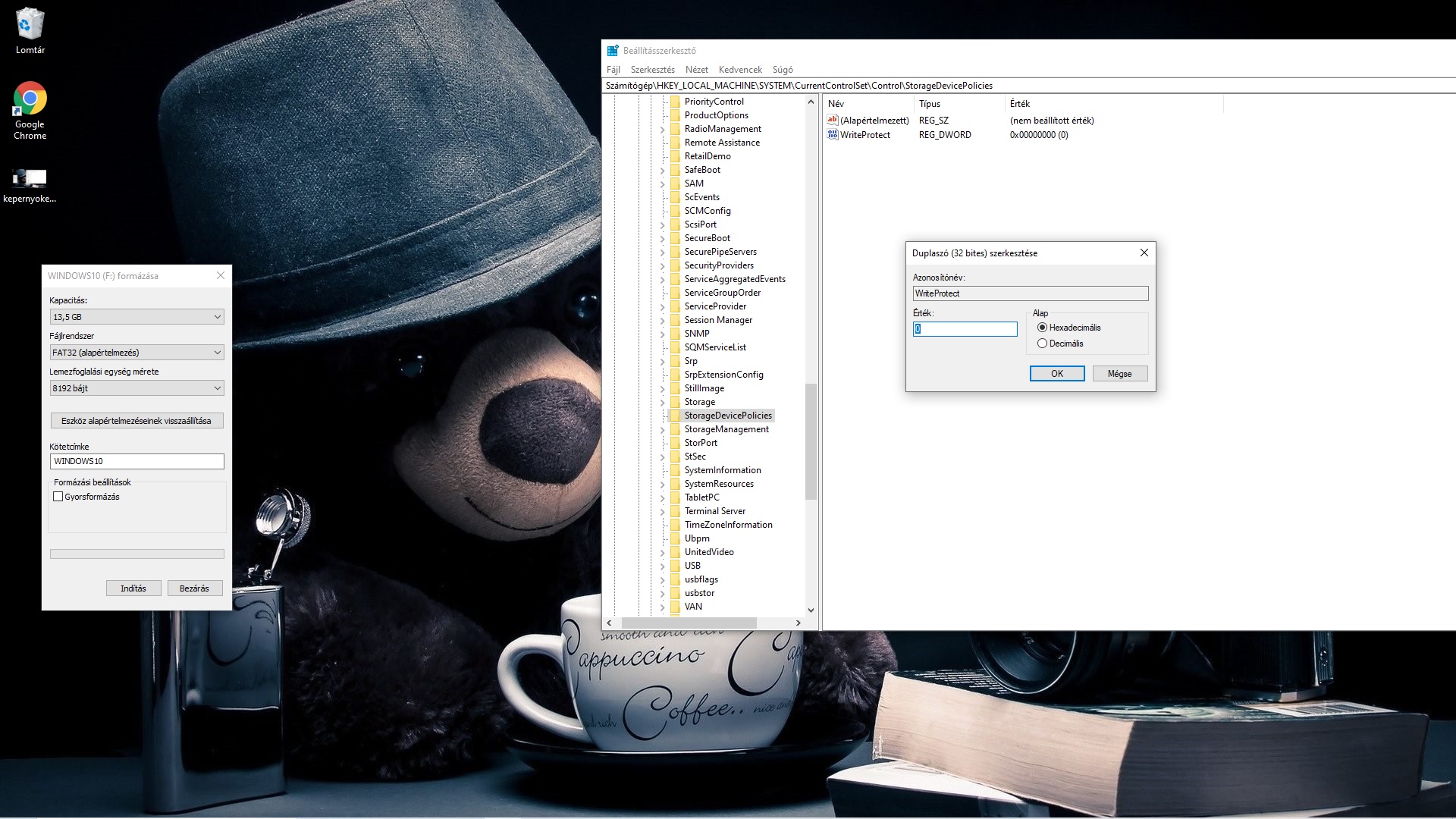Click the Kötetcímke WINDOWS10 text field

[136, 461]
